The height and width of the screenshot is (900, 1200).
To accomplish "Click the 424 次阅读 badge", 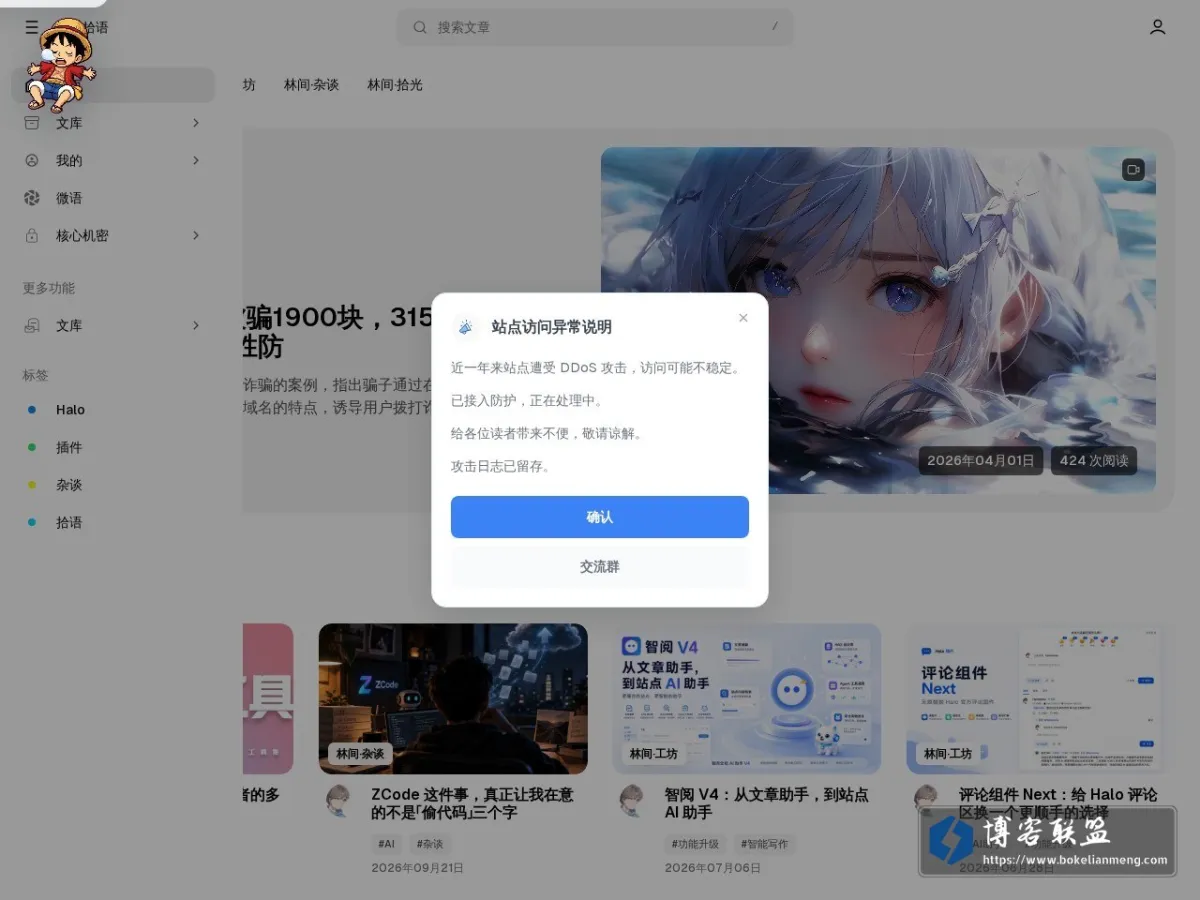I will 1094,461.
